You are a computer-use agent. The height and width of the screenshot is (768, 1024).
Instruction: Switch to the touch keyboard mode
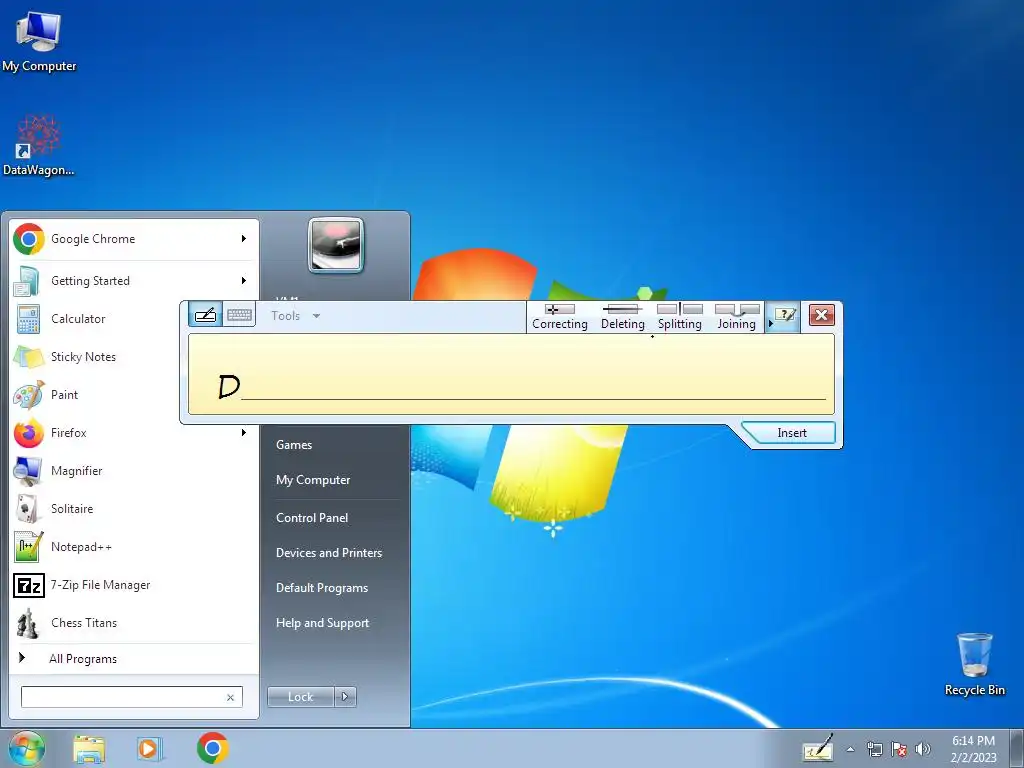point(239,315)
